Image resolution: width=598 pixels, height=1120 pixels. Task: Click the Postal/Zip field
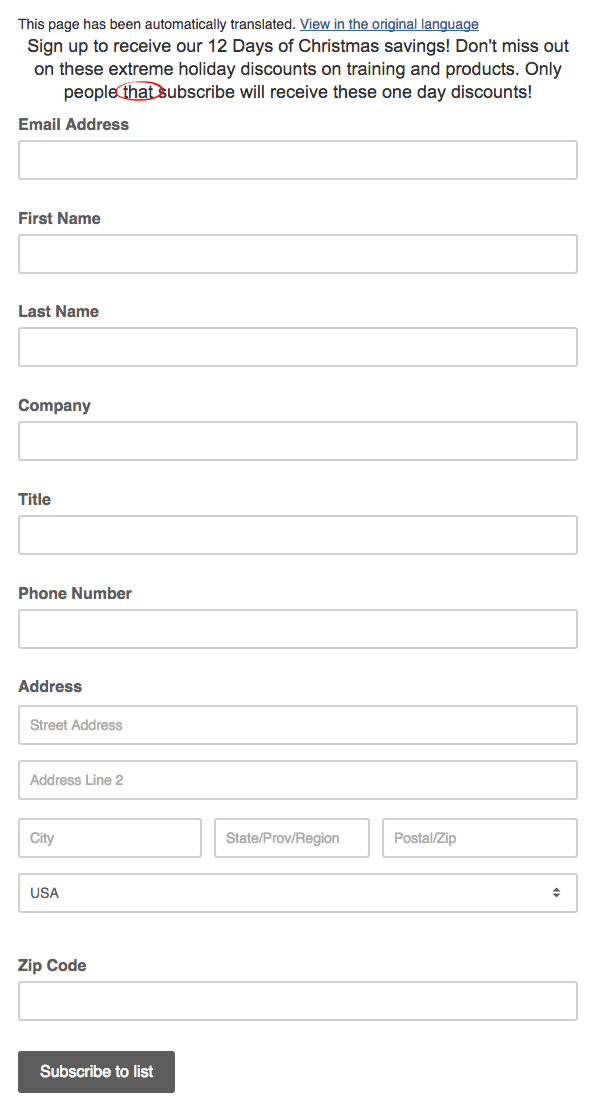tap(479, 838)
